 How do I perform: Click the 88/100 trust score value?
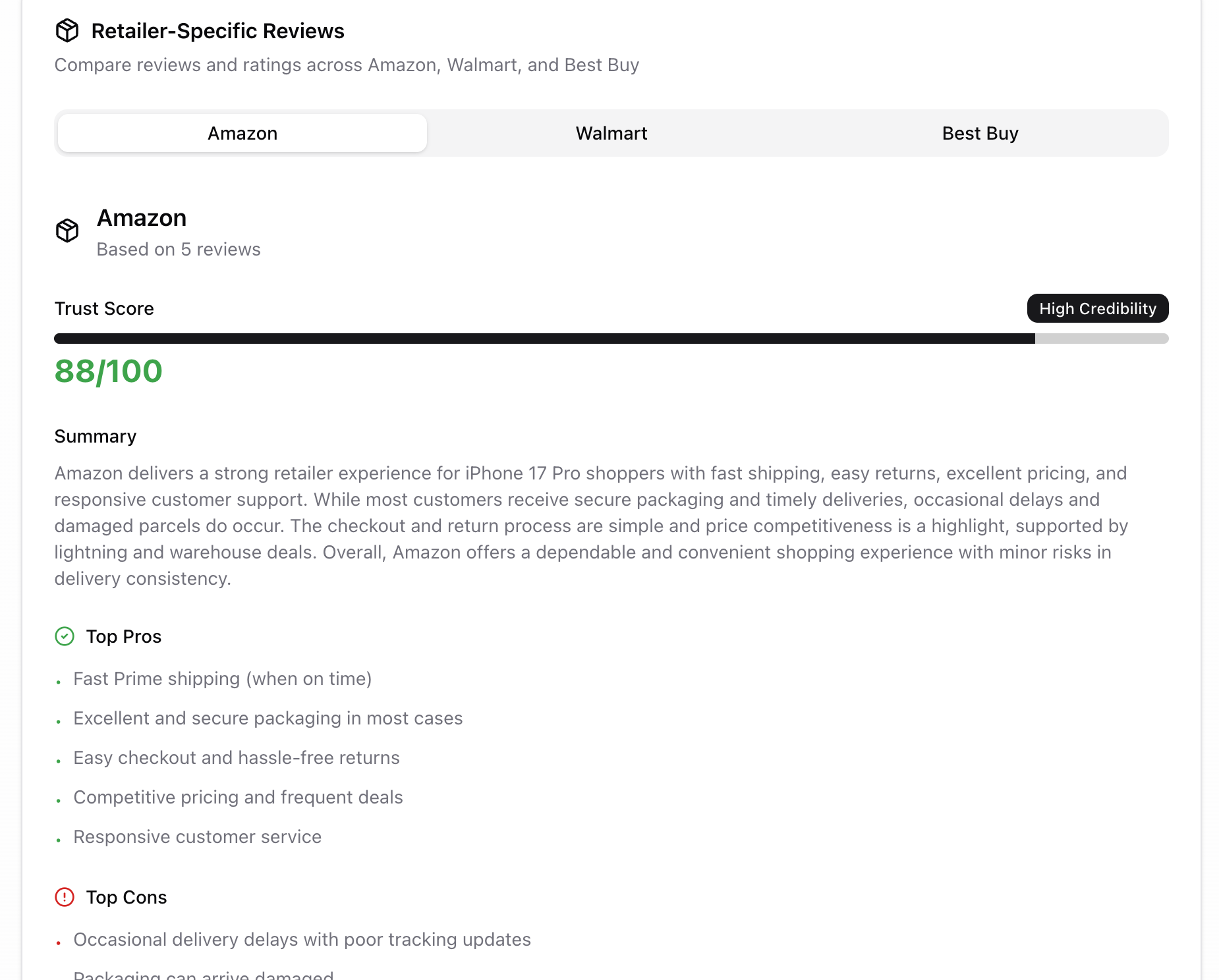109,371
